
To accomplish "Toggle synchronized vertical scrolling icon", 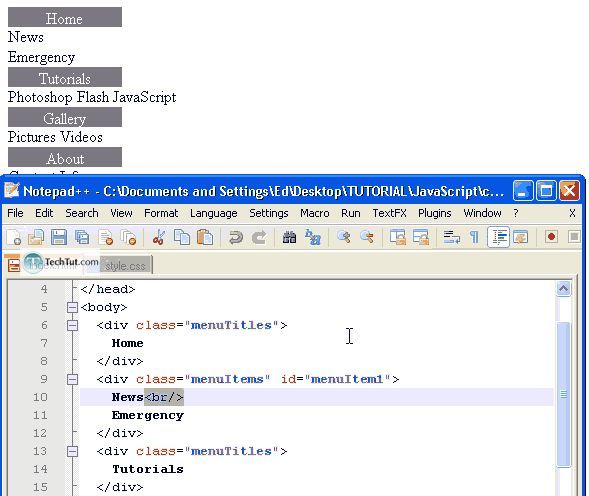I will click(397, 237).
